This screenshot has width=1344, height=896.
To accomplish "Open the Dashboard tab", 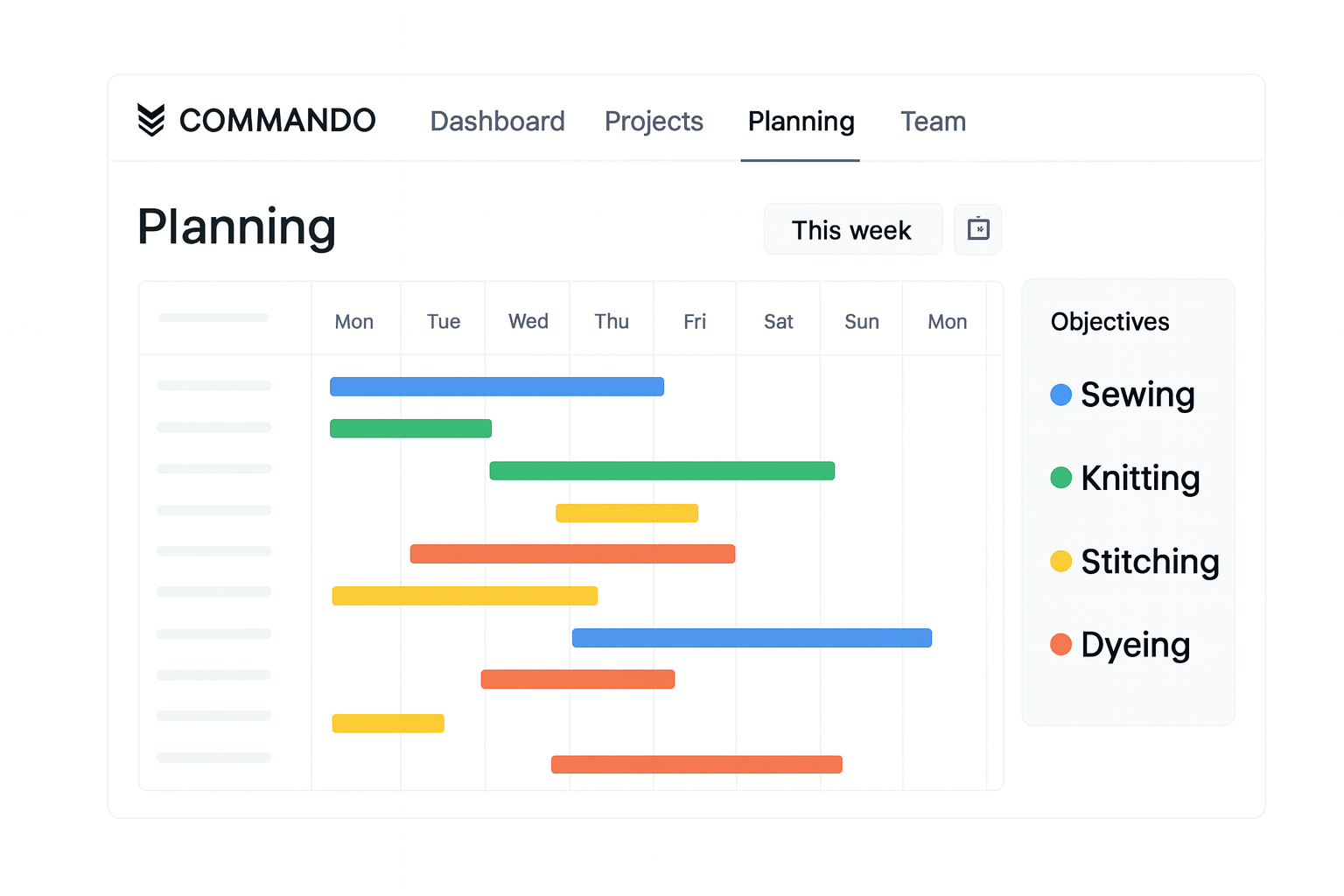I will [497, 121].
